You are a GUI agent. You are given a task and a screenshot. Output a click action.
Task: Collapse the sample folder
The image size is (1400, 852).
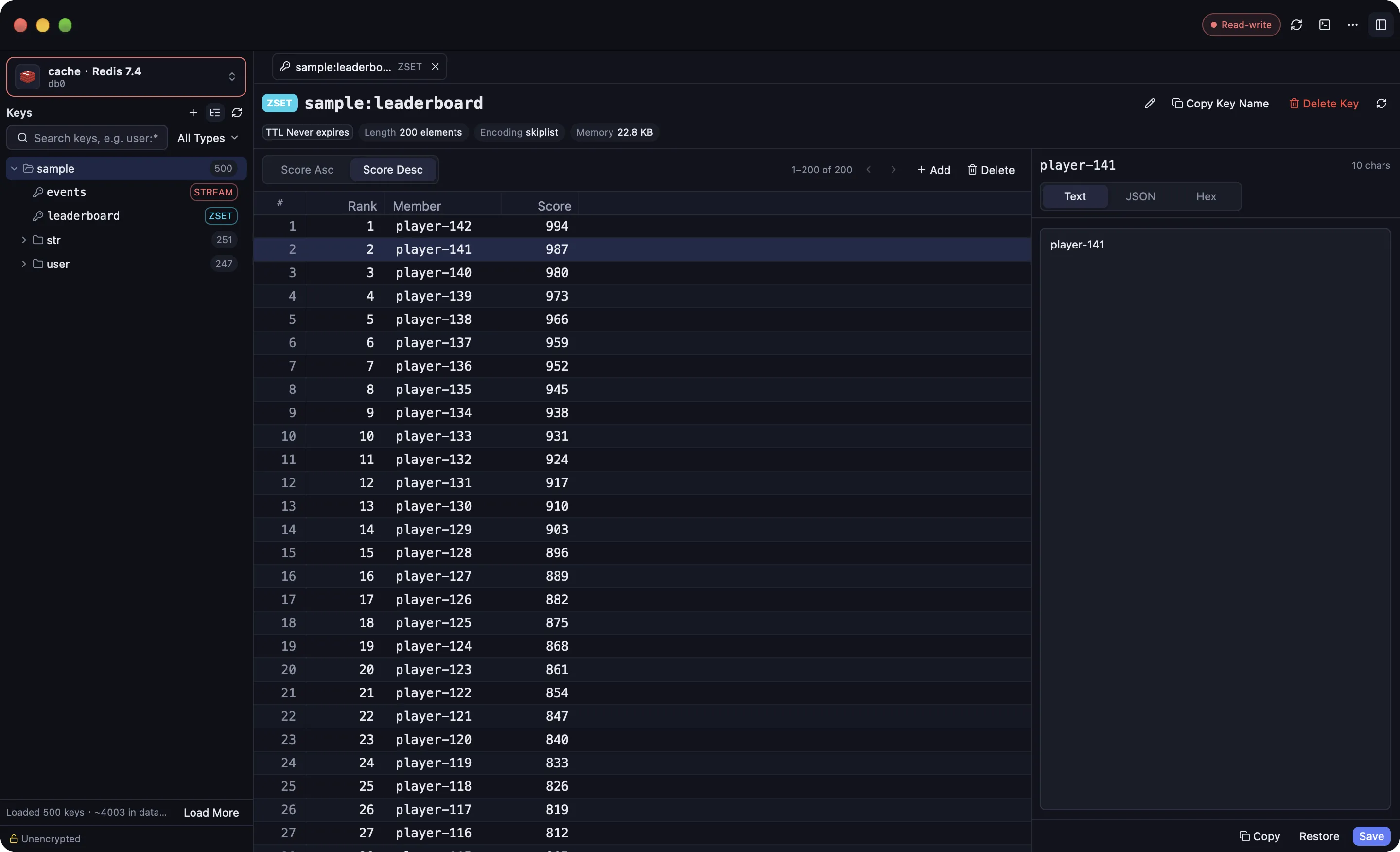tap(14, 169)
